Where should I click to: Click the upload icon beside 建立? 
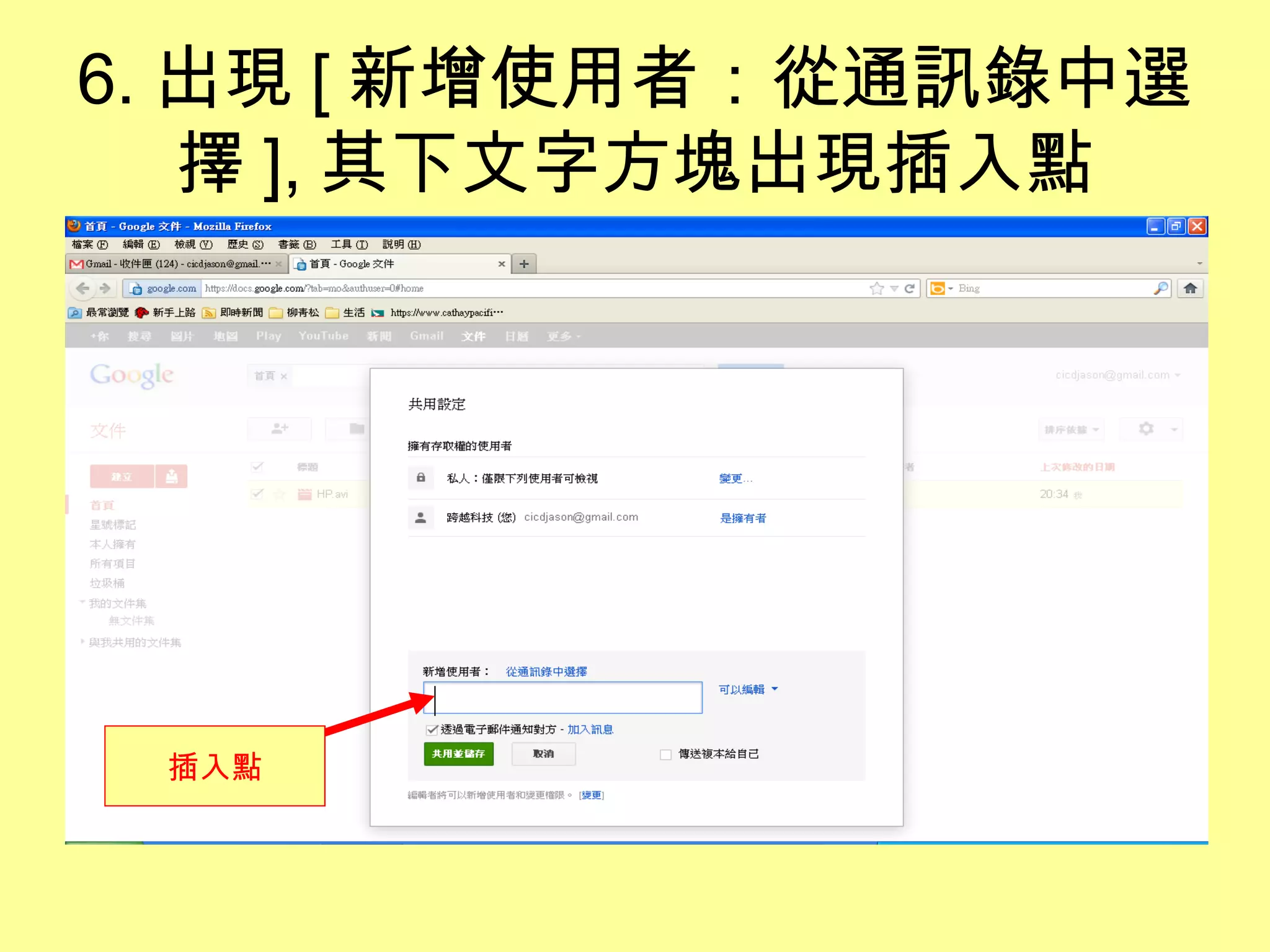171,477
